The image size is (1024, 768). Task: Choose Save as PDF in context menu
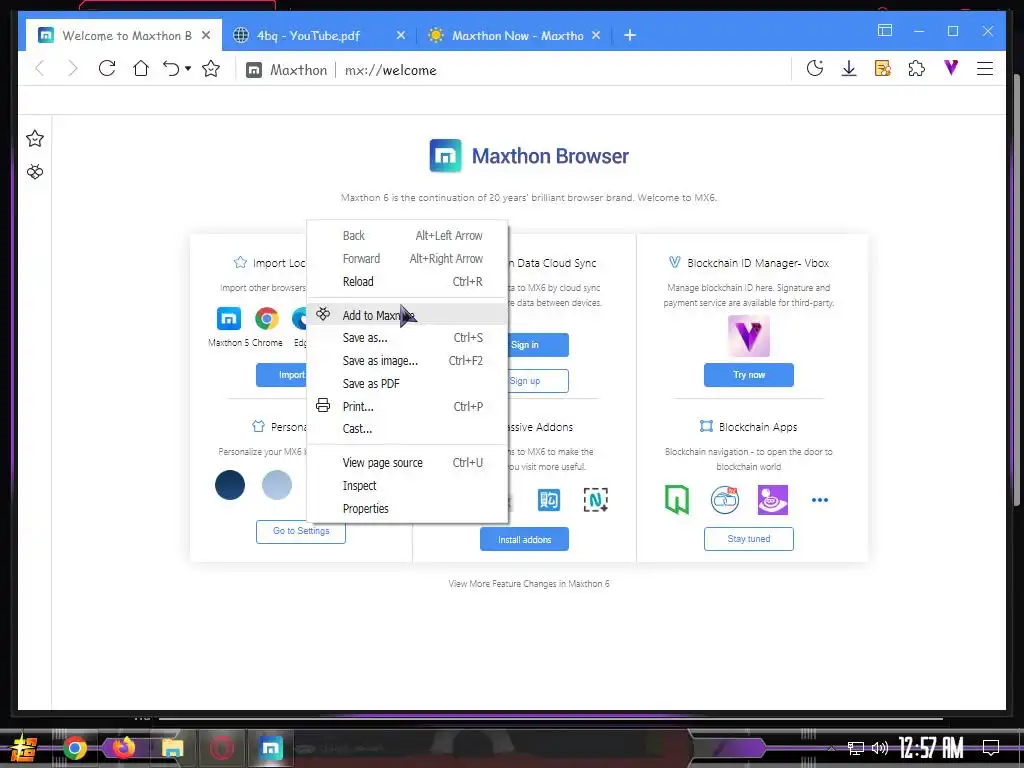(x=408, y=383)
